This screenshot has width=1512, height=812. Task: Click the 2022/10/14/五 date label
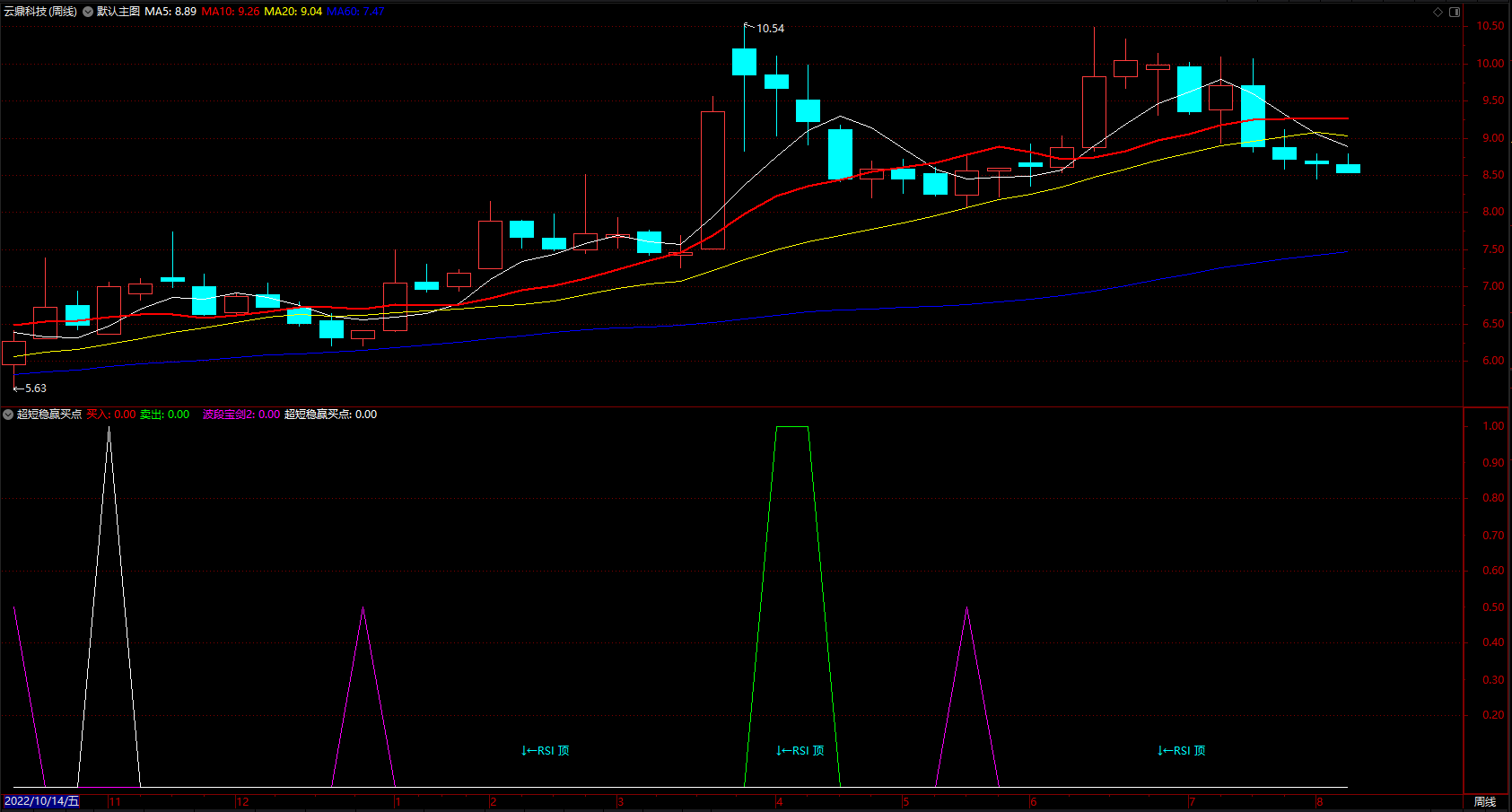(x=41, y=801)
